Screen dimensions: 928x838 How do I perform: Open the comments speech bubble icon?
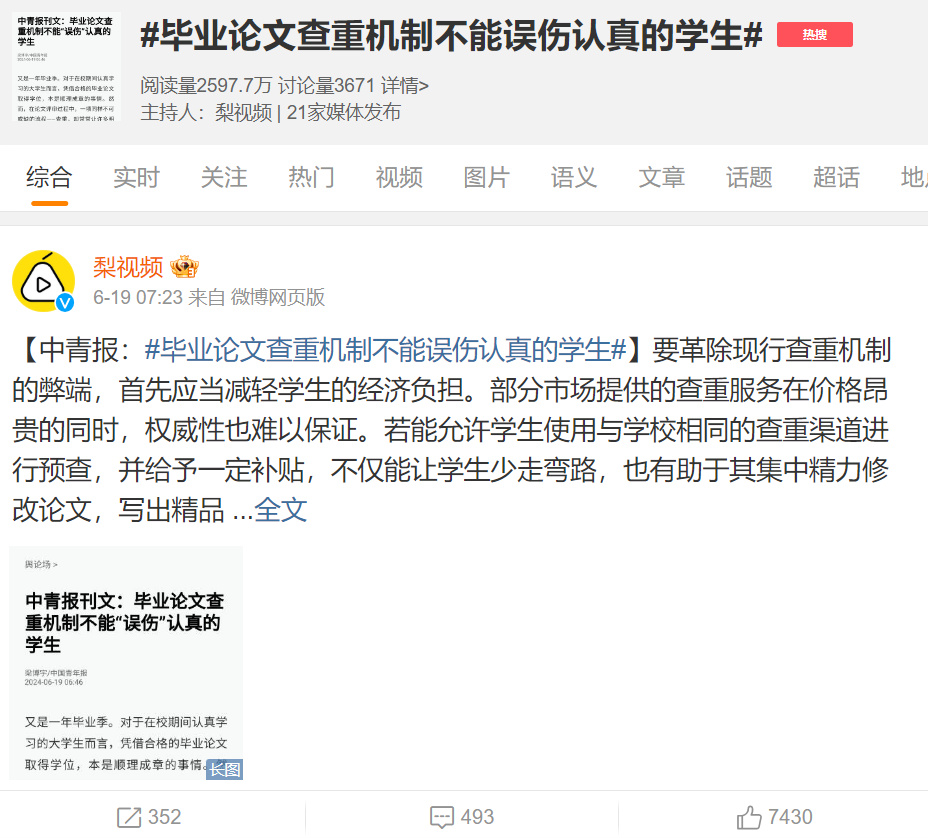click(442, 817)
